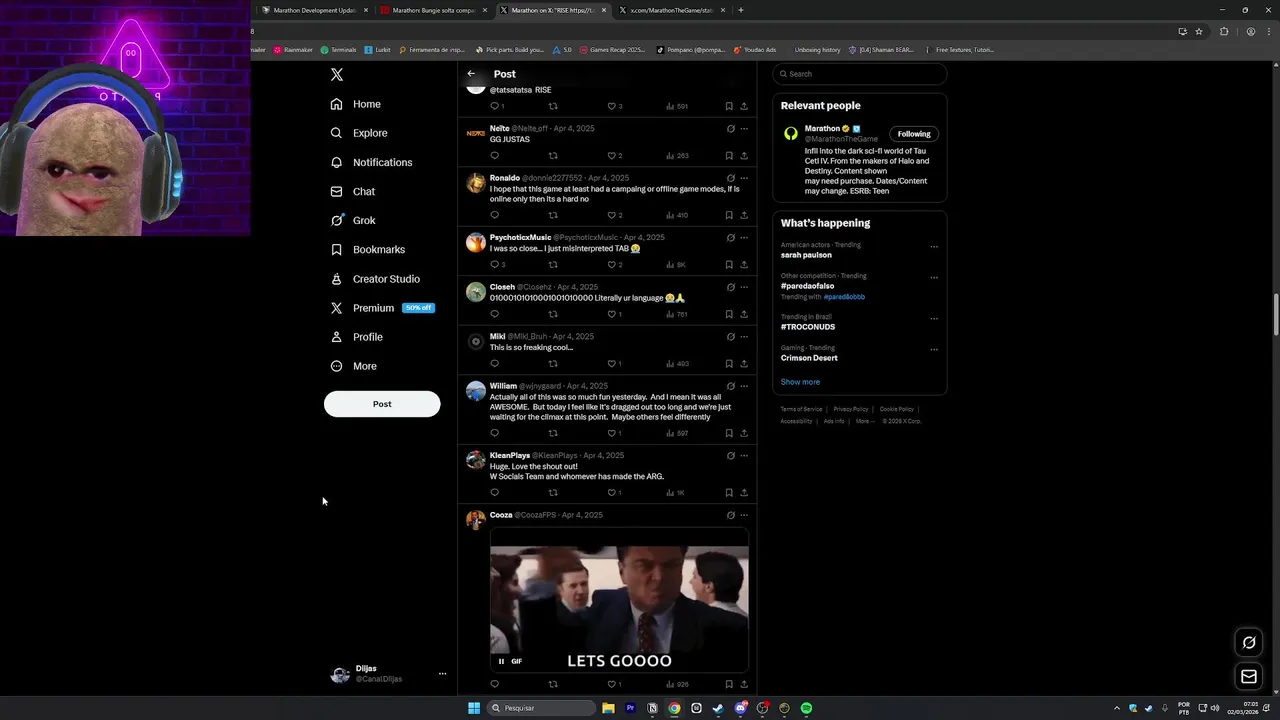1280x720 pixels.
Task: Switch to the x.com/MarathonTheGame tab
Action: click(x=671, y=10)
